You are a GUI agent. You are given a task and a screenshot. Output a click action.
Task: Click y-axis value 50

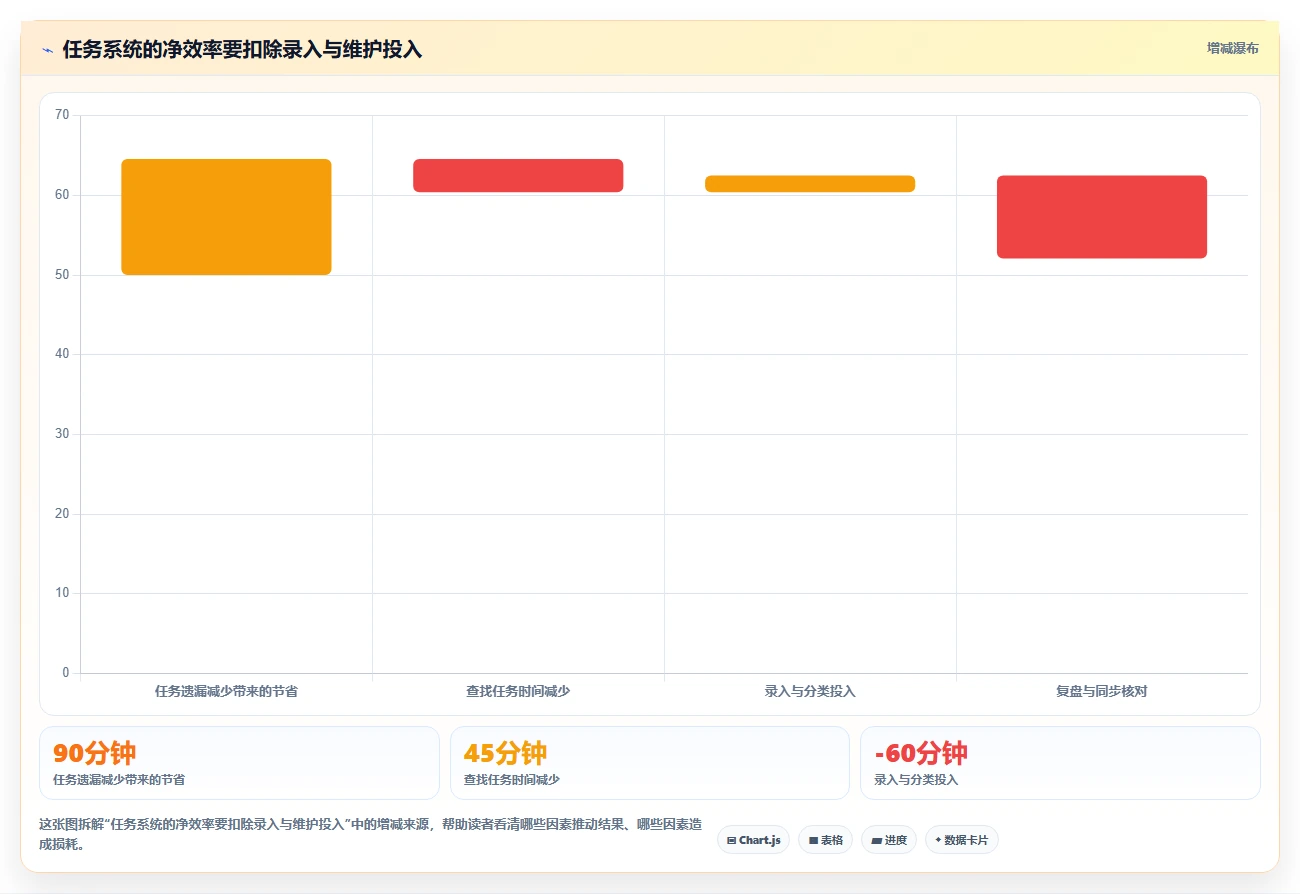[62, 274]
